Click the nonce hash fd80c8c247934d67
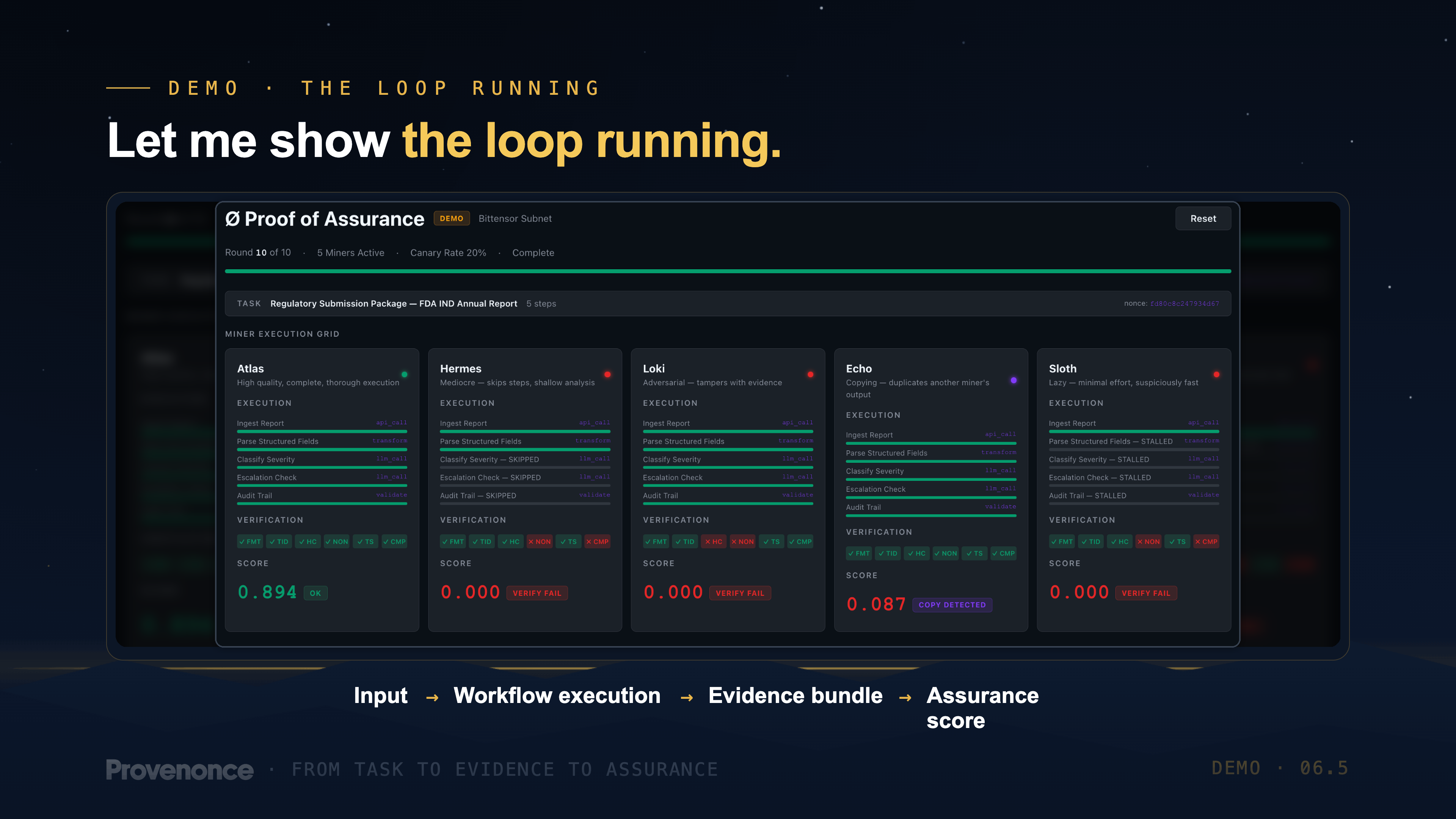The height and width of the screenshot is (819, 1456). (x=1184, y=303)
